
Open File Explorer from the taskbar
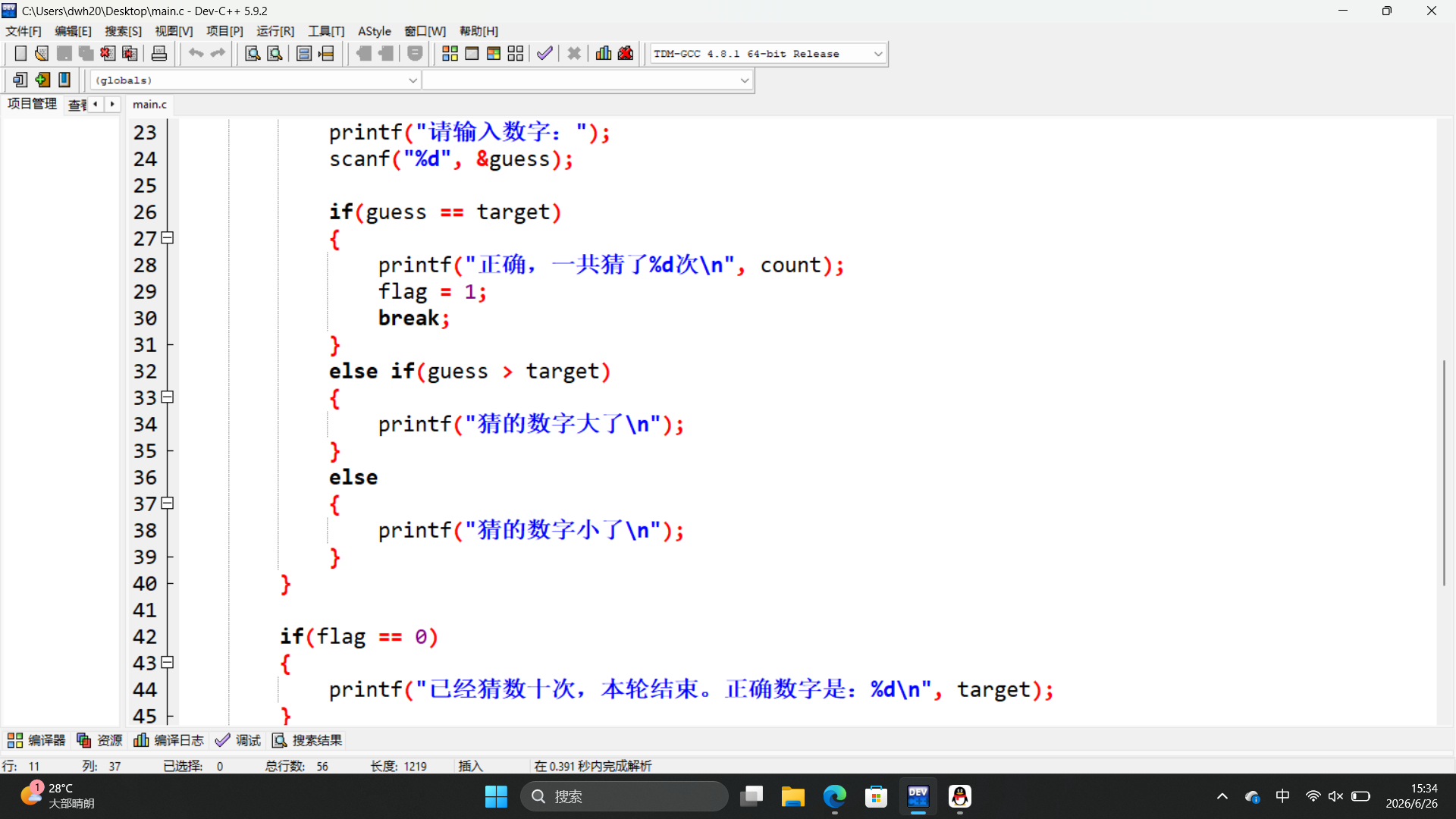(793, 796)
